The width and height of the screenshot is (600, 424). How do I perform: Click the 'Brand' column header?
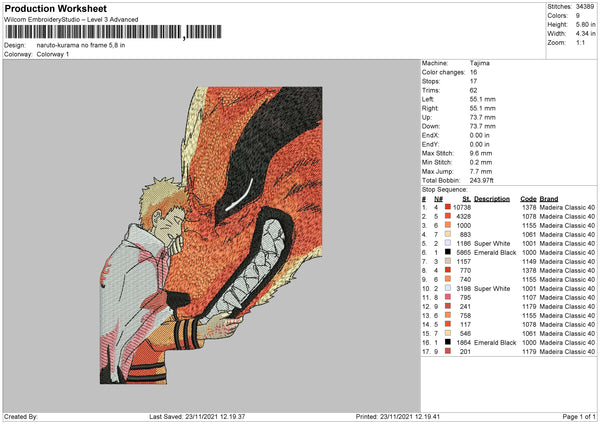pos(549,199)
